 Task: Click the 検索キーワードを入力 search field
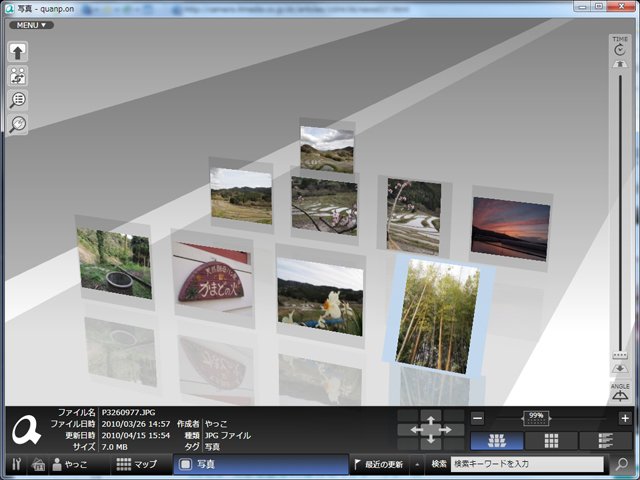527,464
